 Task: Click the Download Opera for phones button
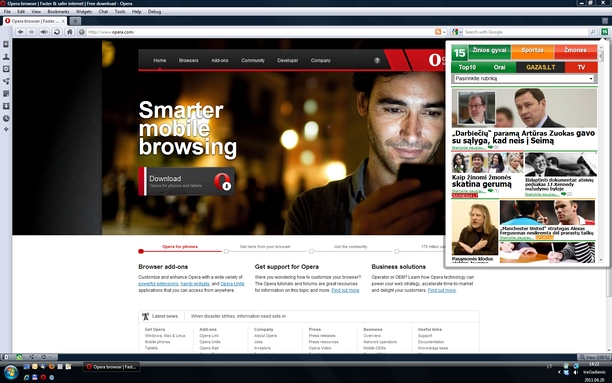pos(187,181)
